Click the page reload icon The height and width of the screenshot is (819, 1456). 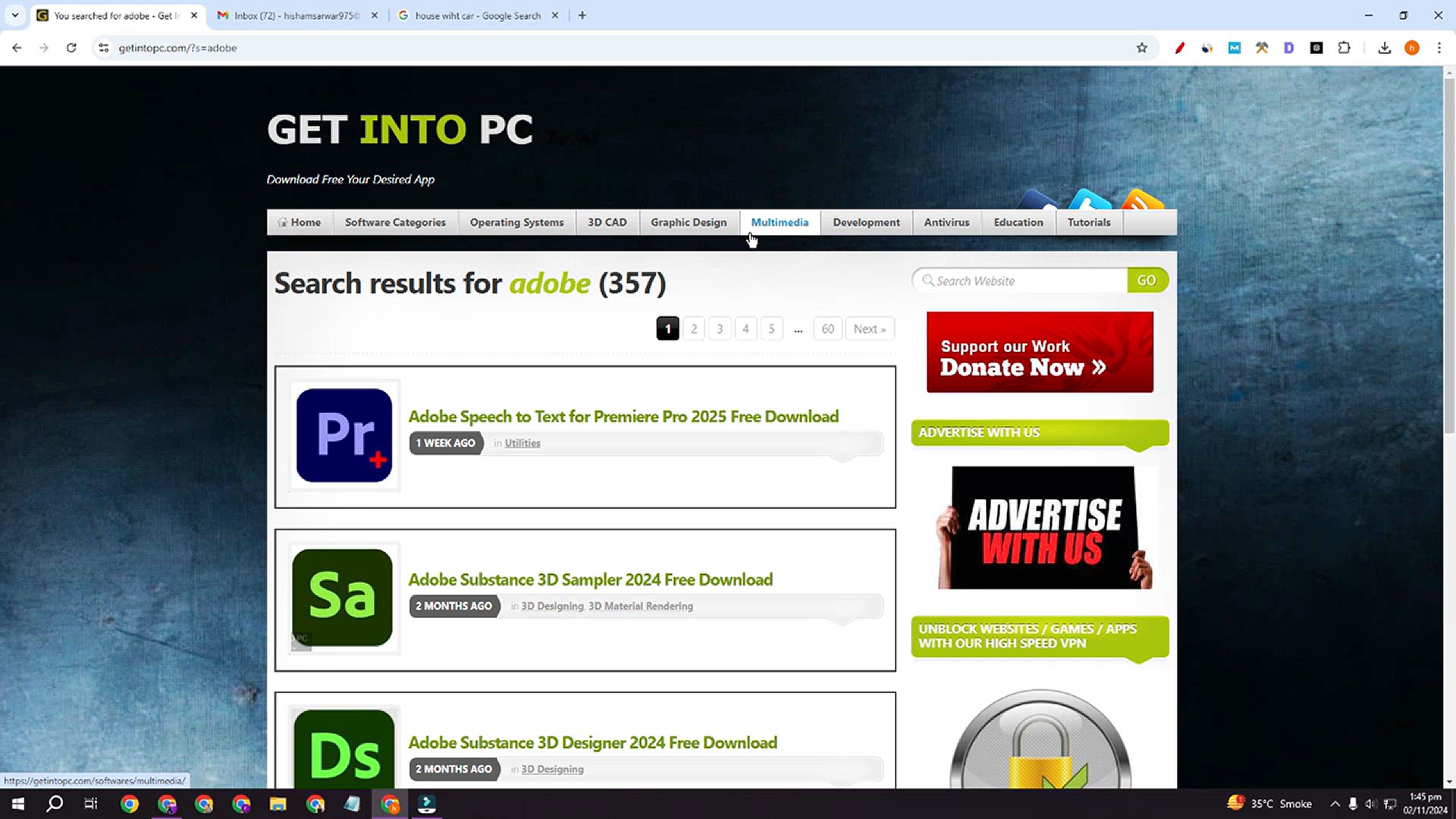point(71,48)
